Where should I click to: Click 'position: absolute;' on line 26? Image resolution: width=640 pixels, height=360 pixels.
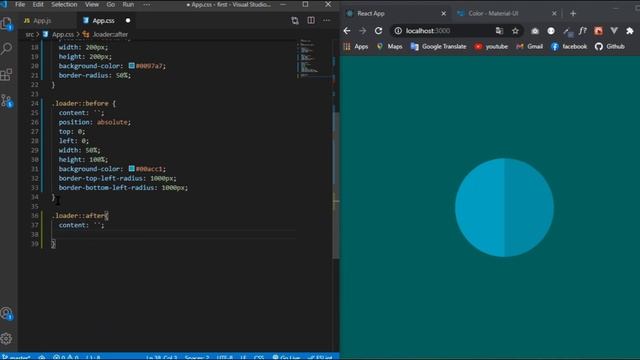(95, 122)
